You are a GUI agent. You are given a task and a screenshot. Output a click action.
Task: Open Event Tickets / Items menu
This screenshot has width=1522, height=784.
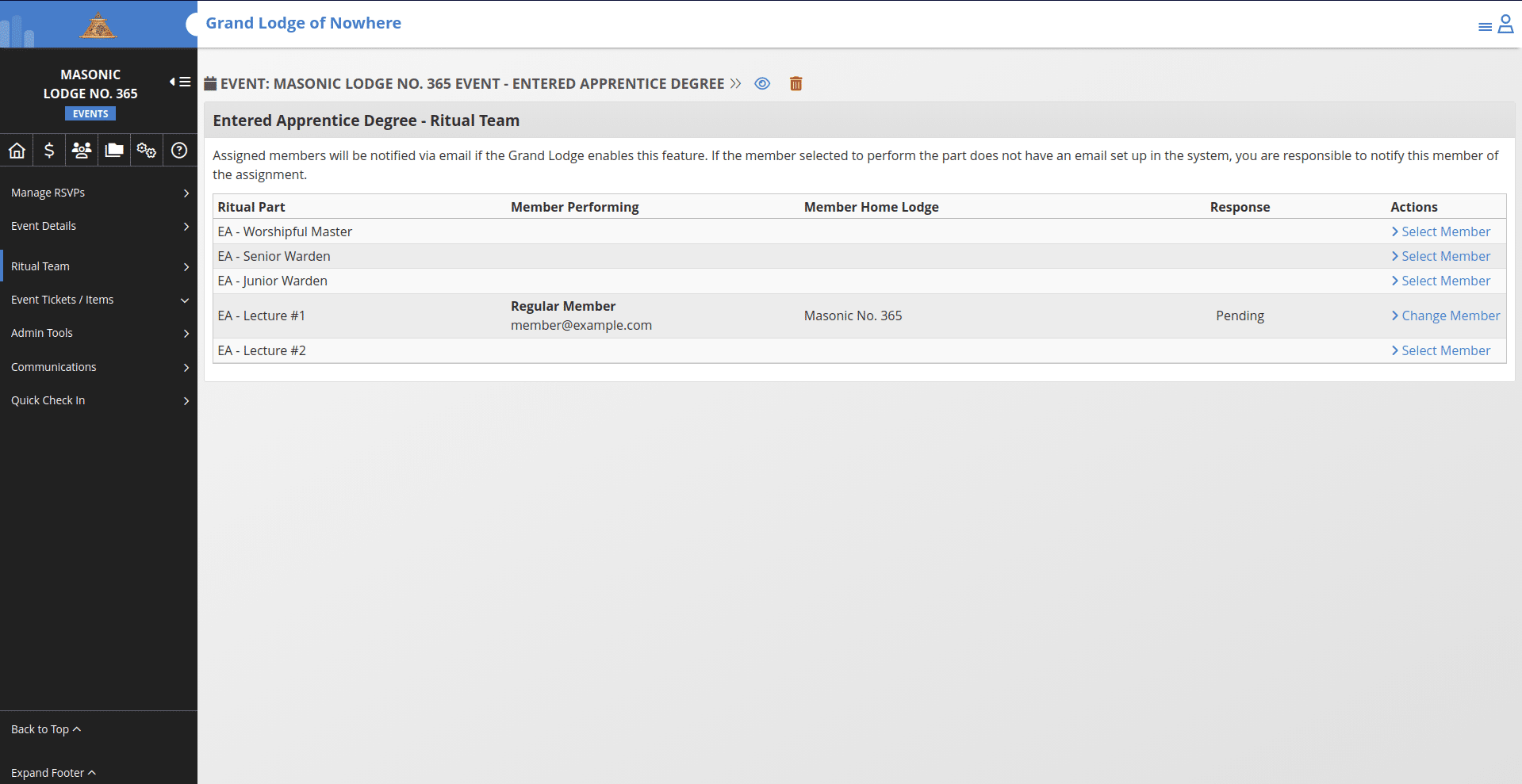point(98,300)
